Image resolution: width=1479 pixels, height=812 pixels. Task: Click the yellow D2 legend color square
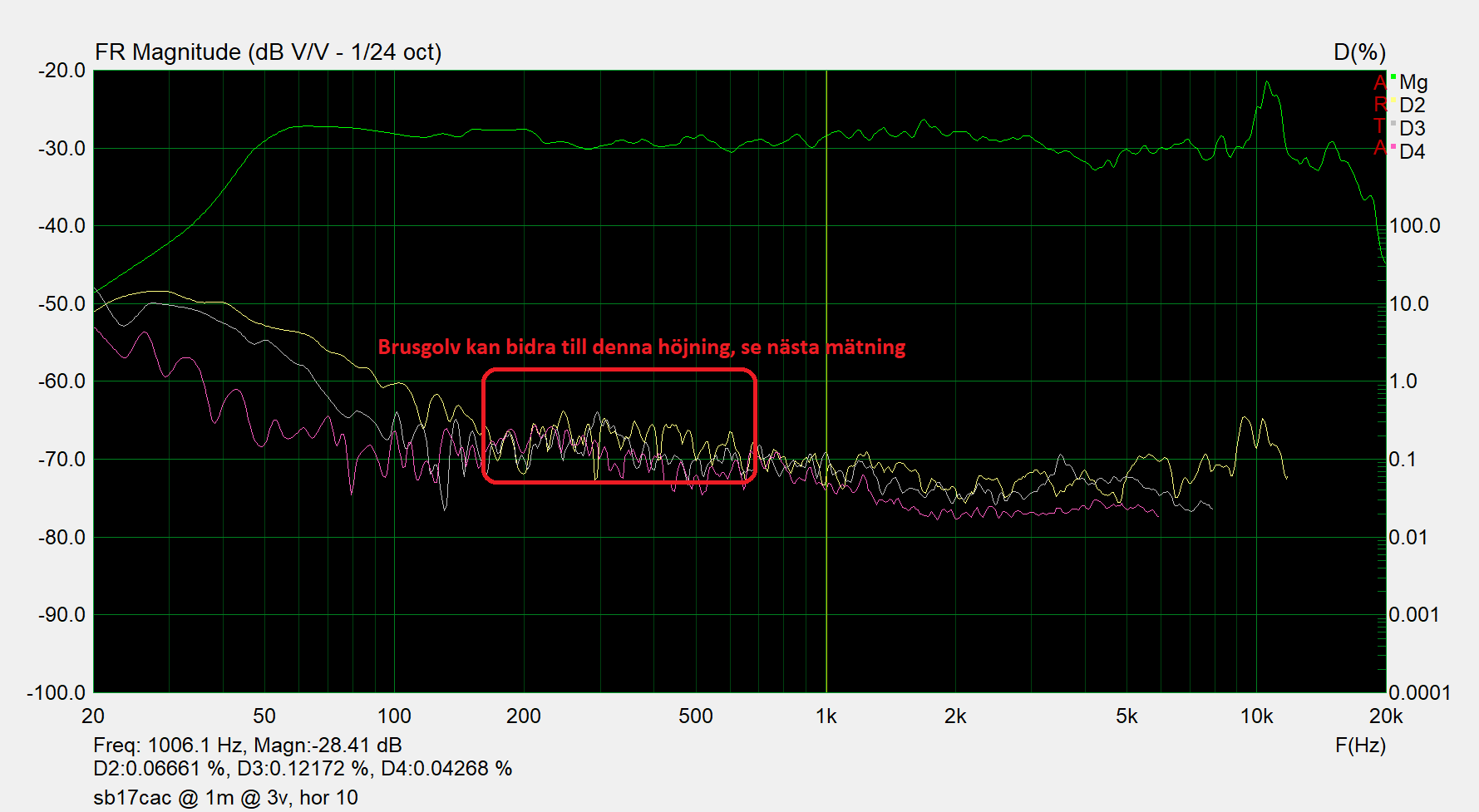[x=1393, y=100]
